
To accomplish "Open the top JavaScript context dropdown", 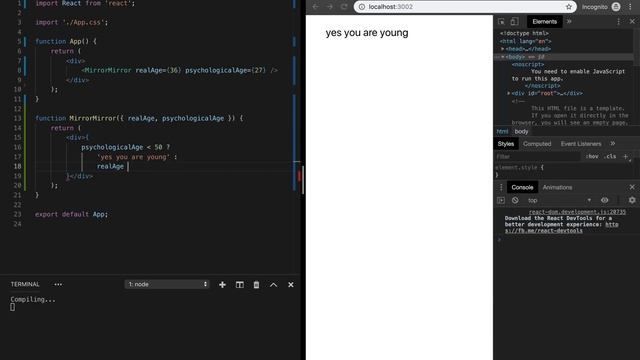I will [x=559, y=200].
